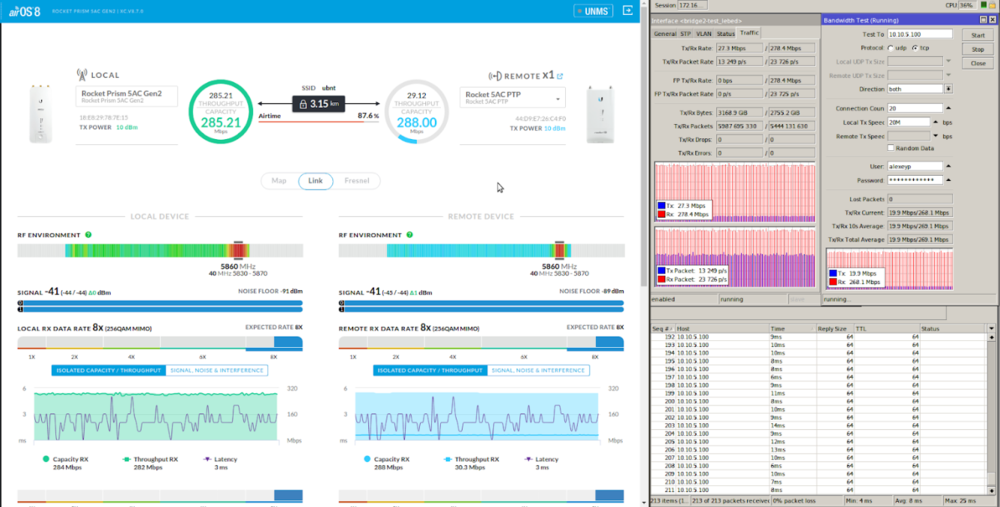Switch to the Fresnel view tab

point(356,181)
